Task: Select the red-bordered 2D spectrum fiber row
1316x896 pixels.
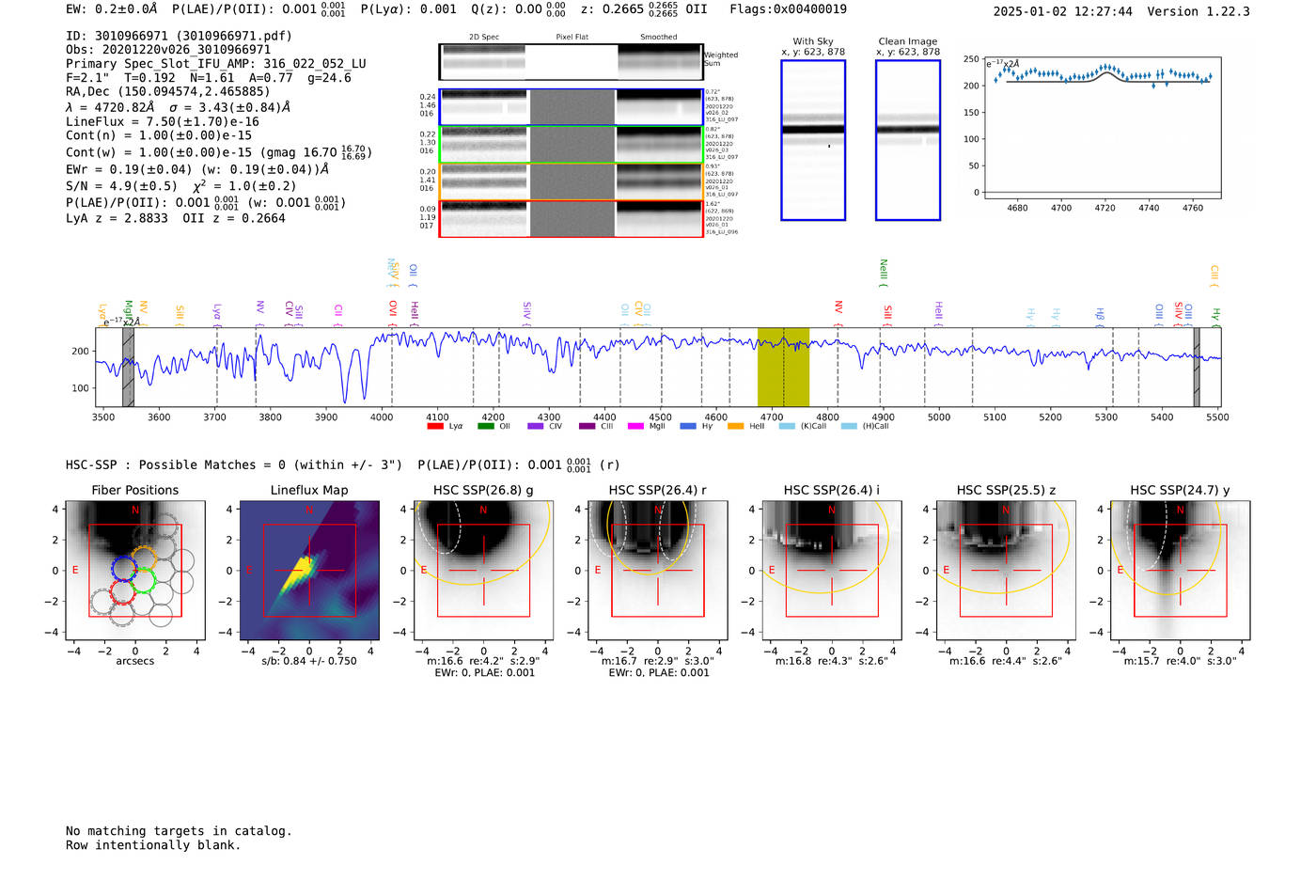Action: pos(571,218)
